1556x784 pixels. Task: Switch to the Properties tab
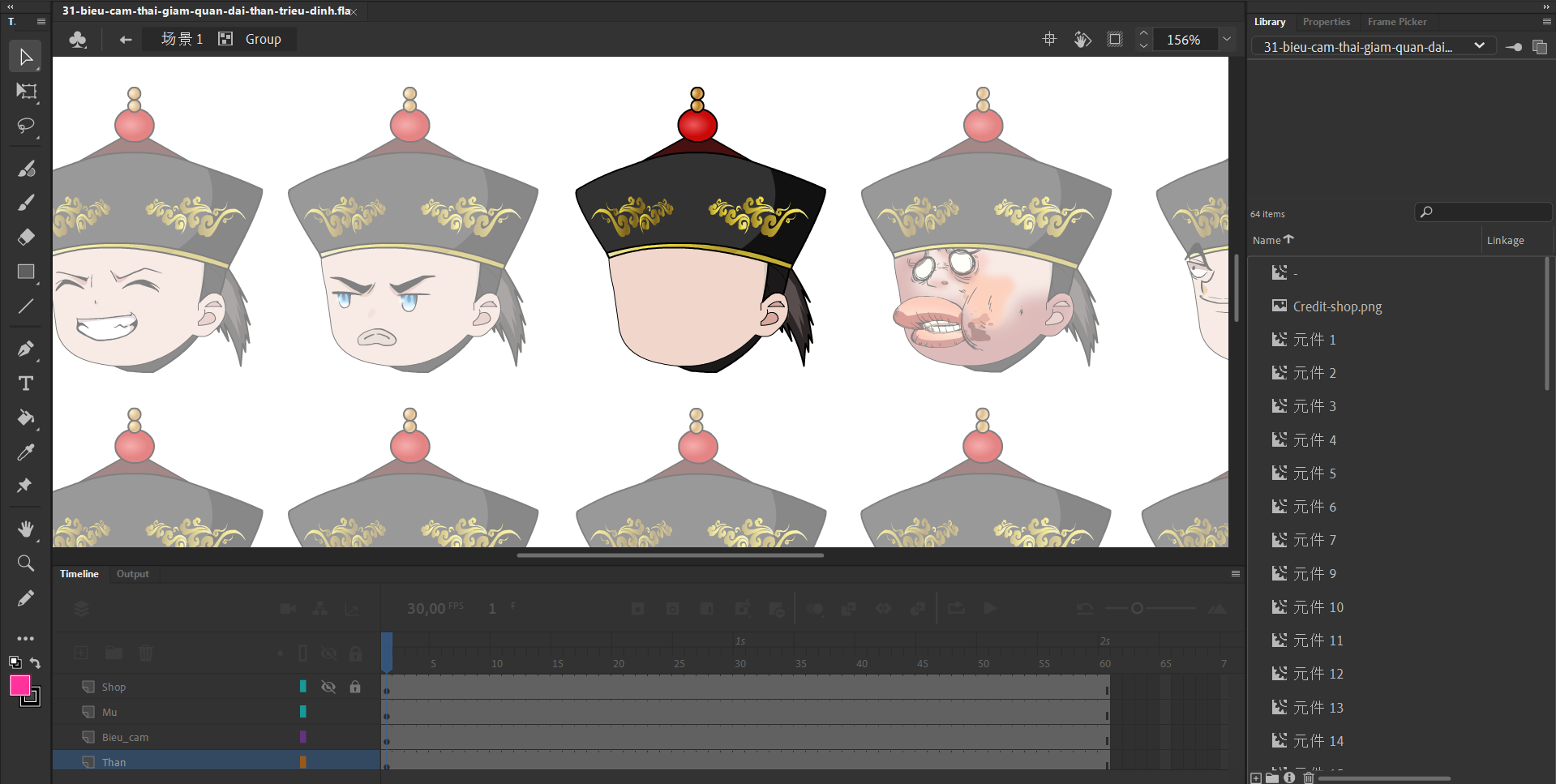pyautogui.click(x=1326, y=22)
